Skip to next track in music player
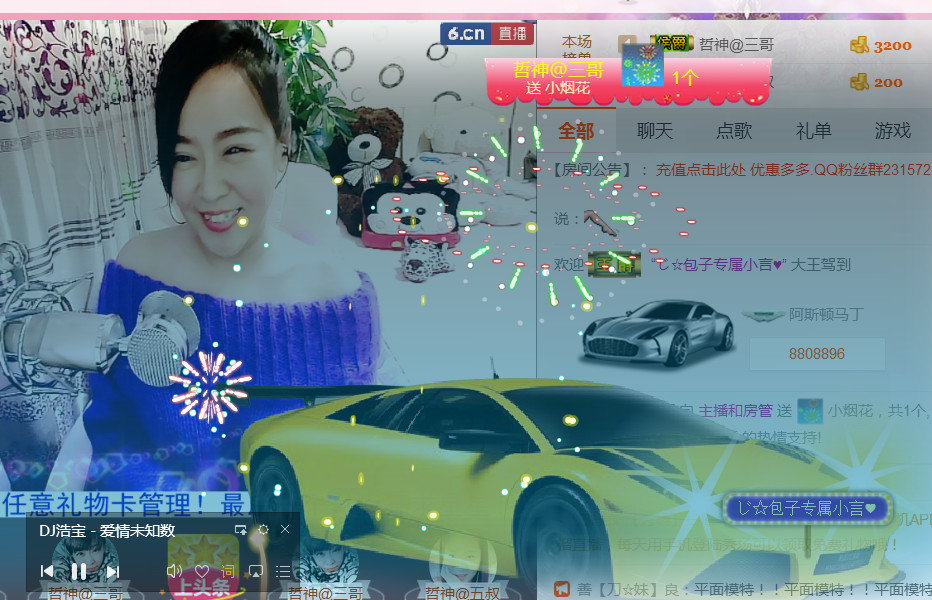Screen dimensions: 932x600 click(x=113, y=571)
